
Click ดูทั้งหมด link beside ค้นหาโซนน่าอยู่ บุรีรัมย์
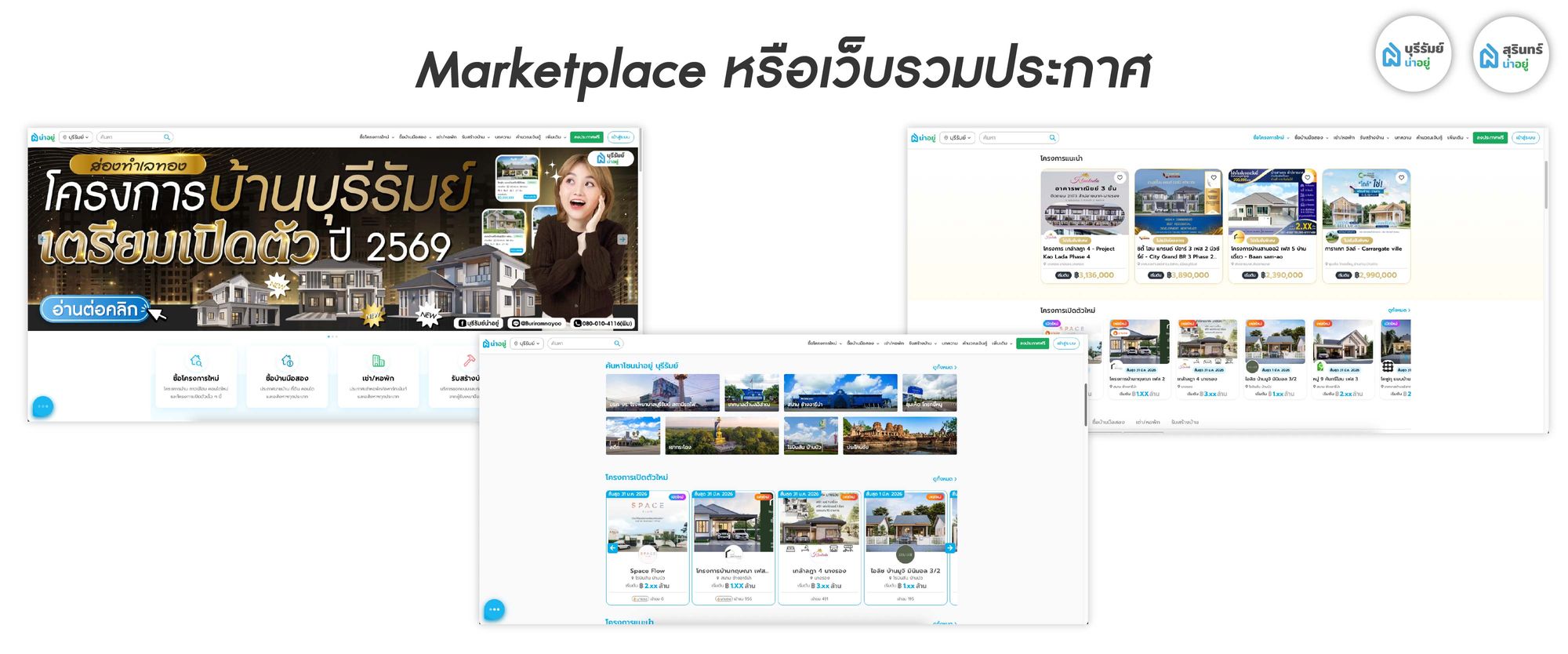[x=945, y=367]
